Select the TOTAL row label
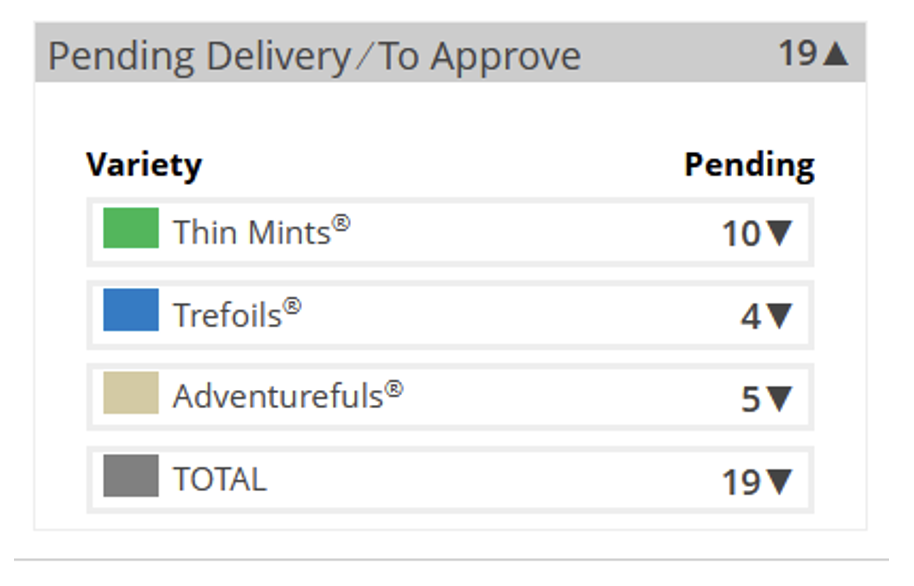 (x=220, y=479)
